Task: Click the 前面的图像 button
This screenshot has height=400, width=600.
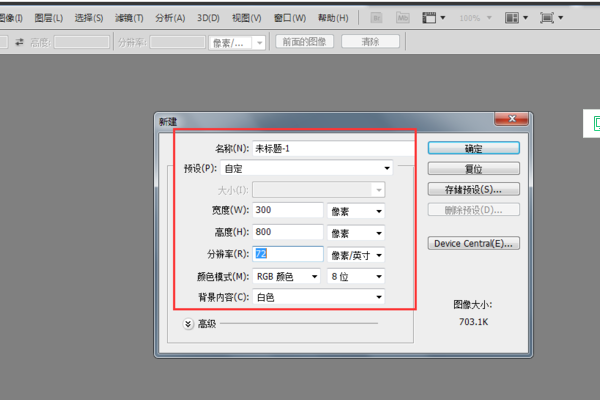Action: pyautogui.click(x=304, y=41)
